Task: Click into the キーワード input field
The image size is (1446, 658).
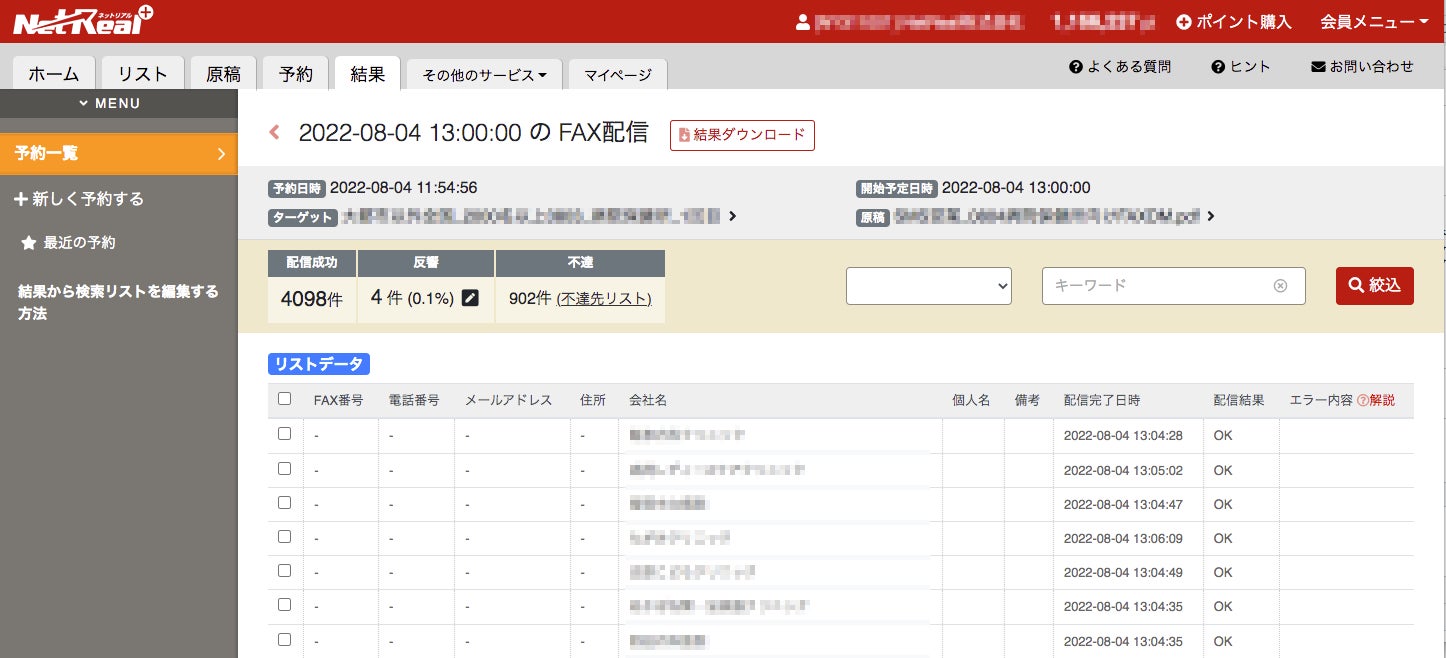Action: (1160, 286)
